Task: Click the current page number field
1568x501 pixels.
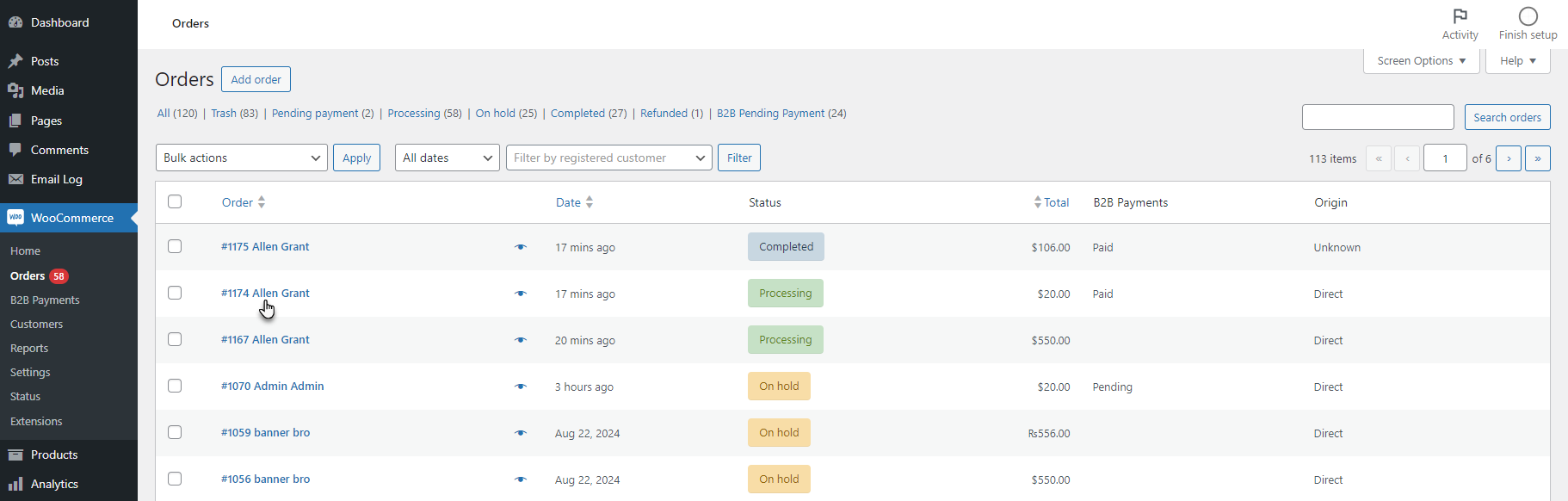Action: [1445, 158]
